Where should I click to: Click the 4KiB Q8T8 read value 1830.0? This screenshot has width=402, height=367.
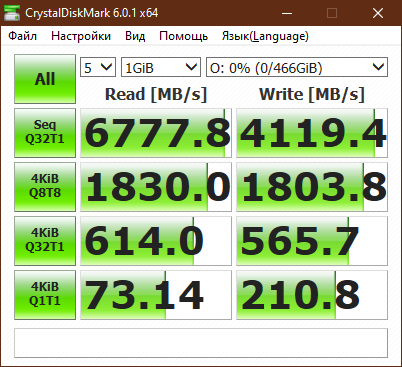(156, 187)
